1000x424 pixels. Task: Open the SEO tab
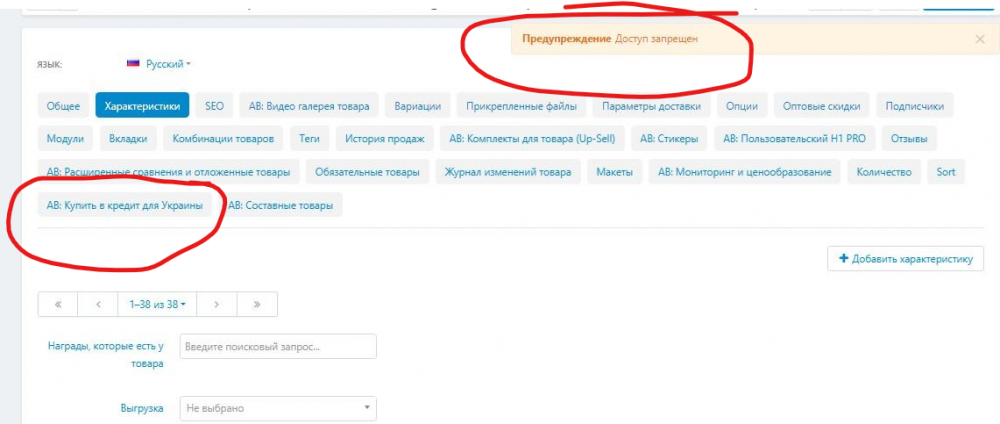(215, 105)
